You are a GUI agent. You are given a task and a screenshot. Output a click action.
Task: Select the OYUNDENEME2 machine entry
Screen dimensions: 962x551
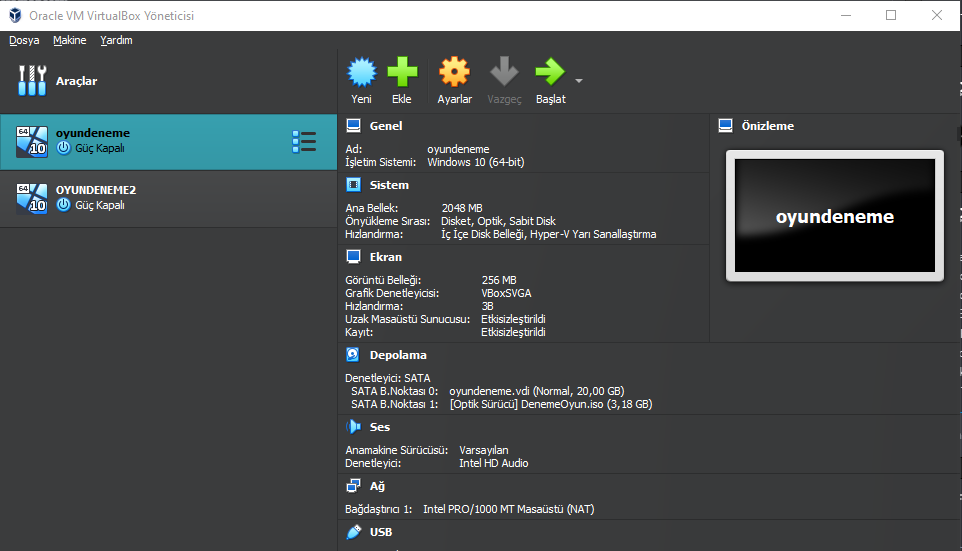169,199
